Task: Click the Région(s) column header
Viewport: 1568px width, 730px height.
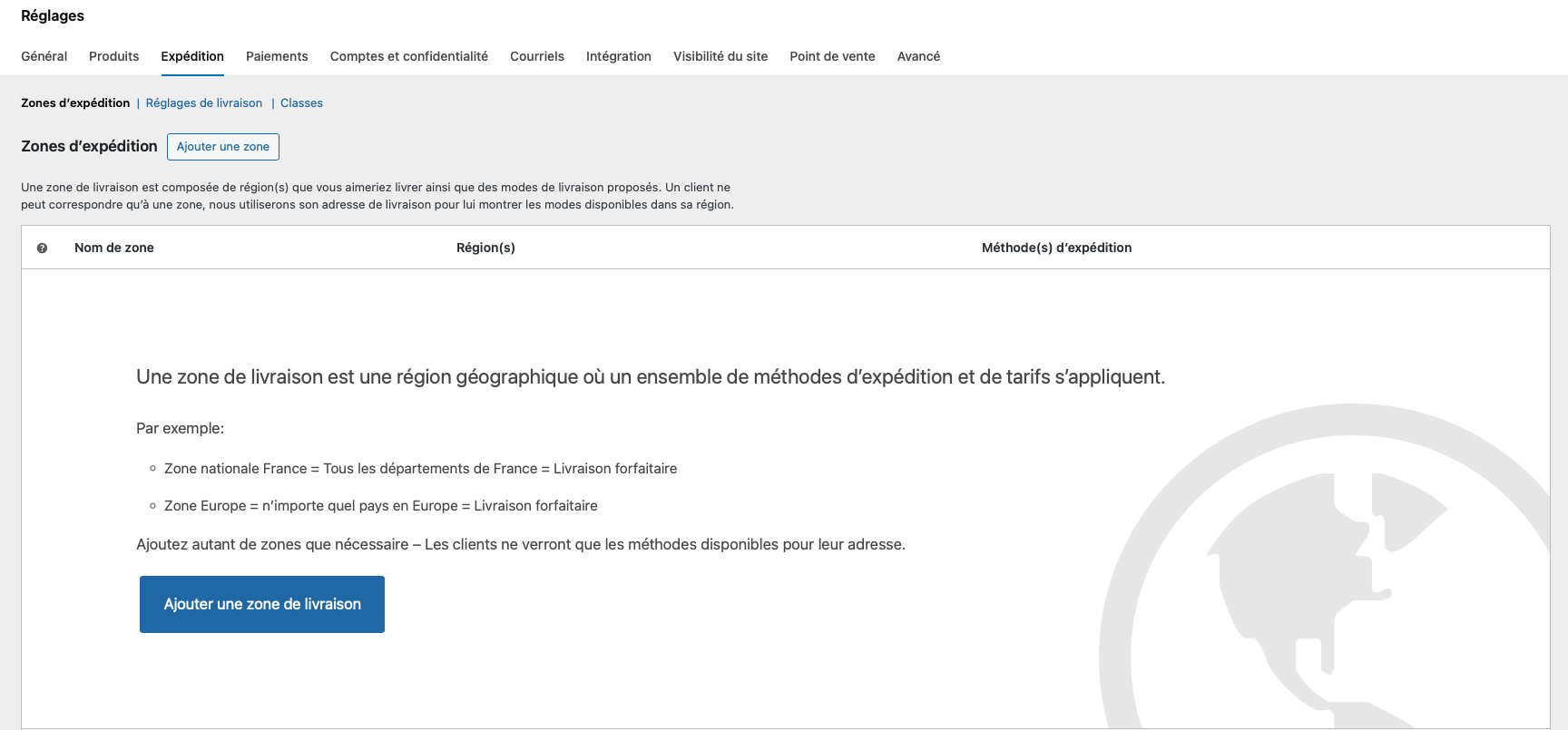Action: [x=485, y=248]
